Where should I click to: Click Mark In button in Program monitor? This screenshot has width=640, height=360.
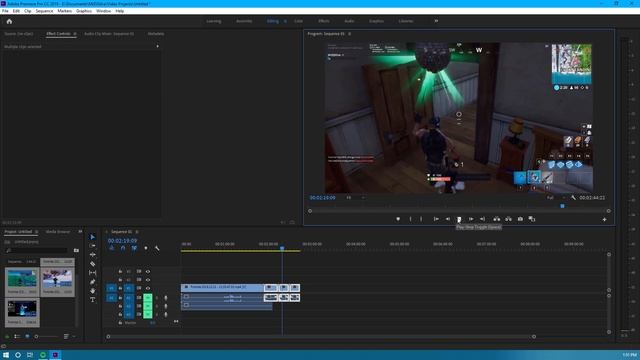click(411, 219)
